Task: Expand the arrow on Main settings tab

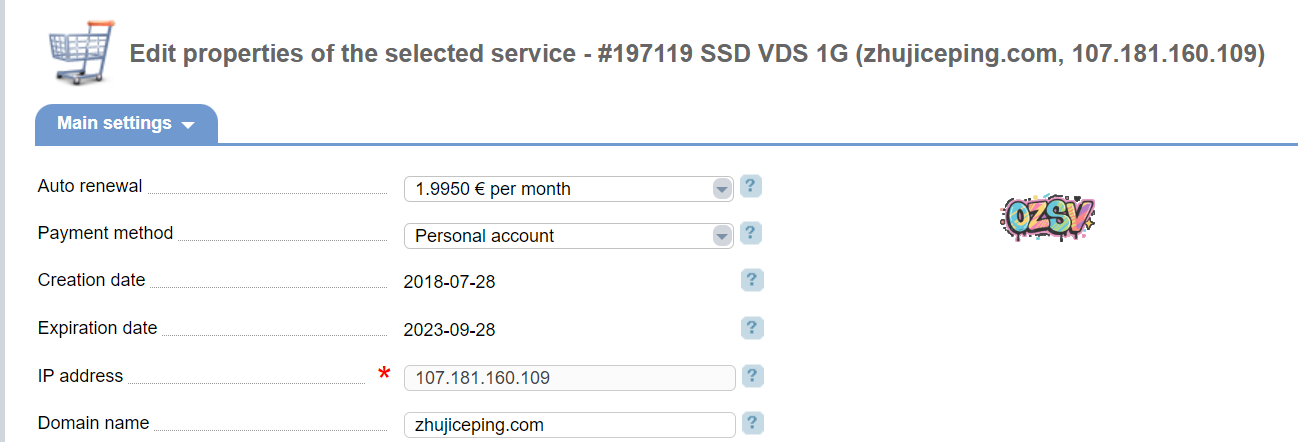Action: coord(188,126)
